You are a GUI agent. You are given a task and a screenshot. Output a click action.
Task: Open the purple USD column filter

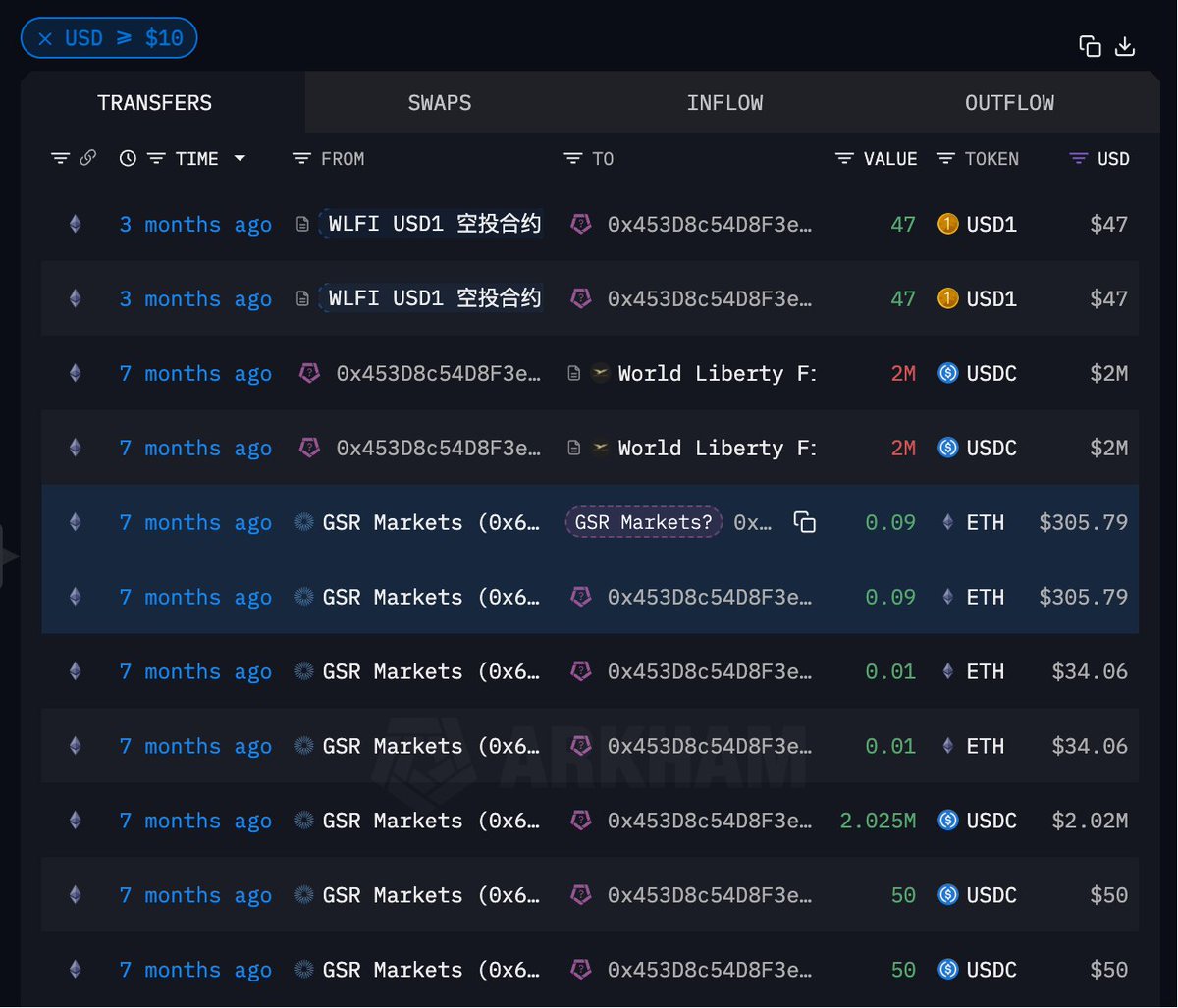pos(1079,158)
